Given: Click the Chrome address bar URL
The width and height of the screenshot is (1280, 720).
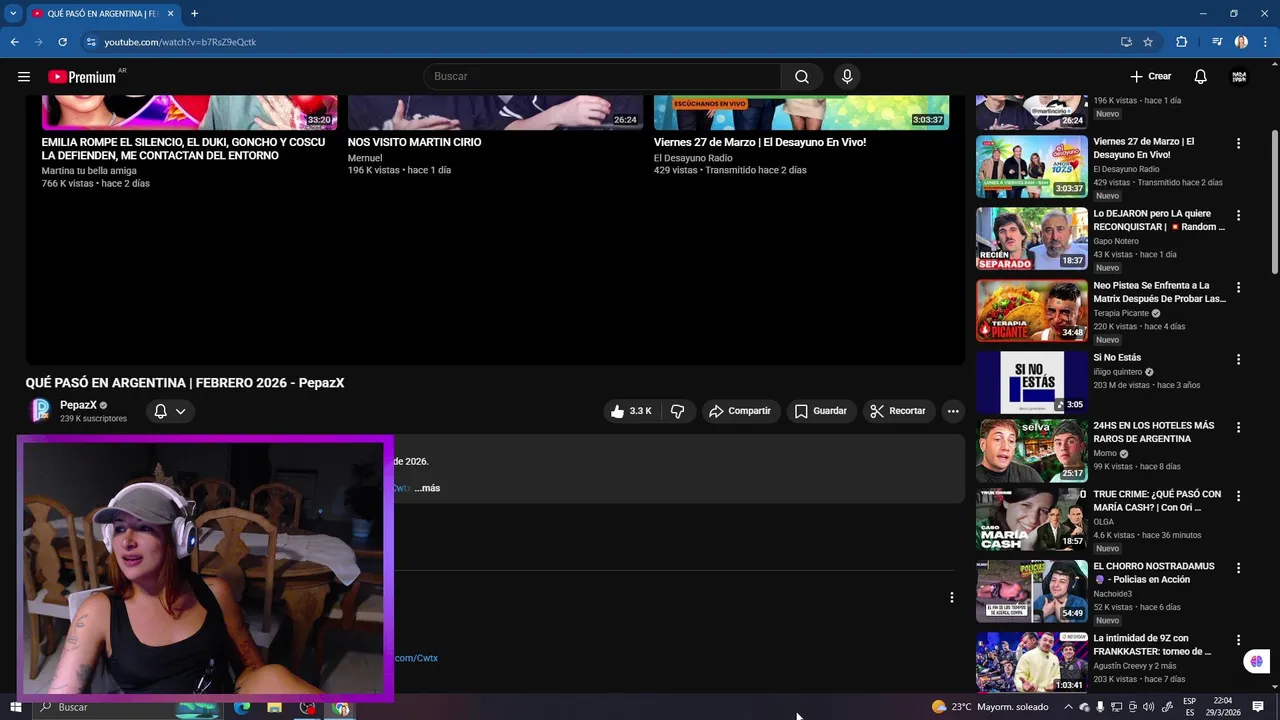Looking at the screenshot, I should (x=180, y=42).
